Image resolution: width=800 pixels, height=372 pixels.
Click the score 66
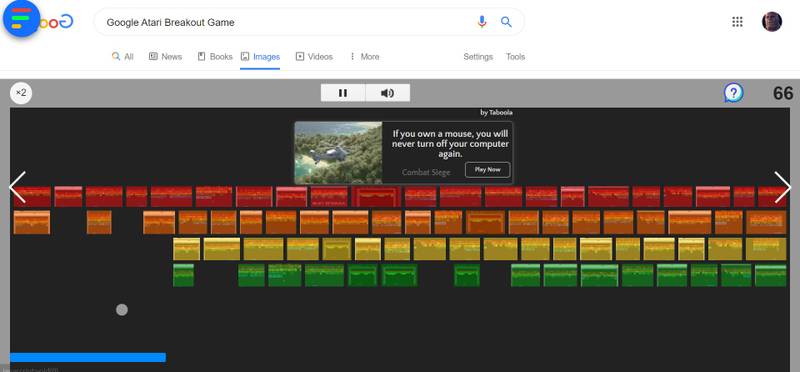783,93
